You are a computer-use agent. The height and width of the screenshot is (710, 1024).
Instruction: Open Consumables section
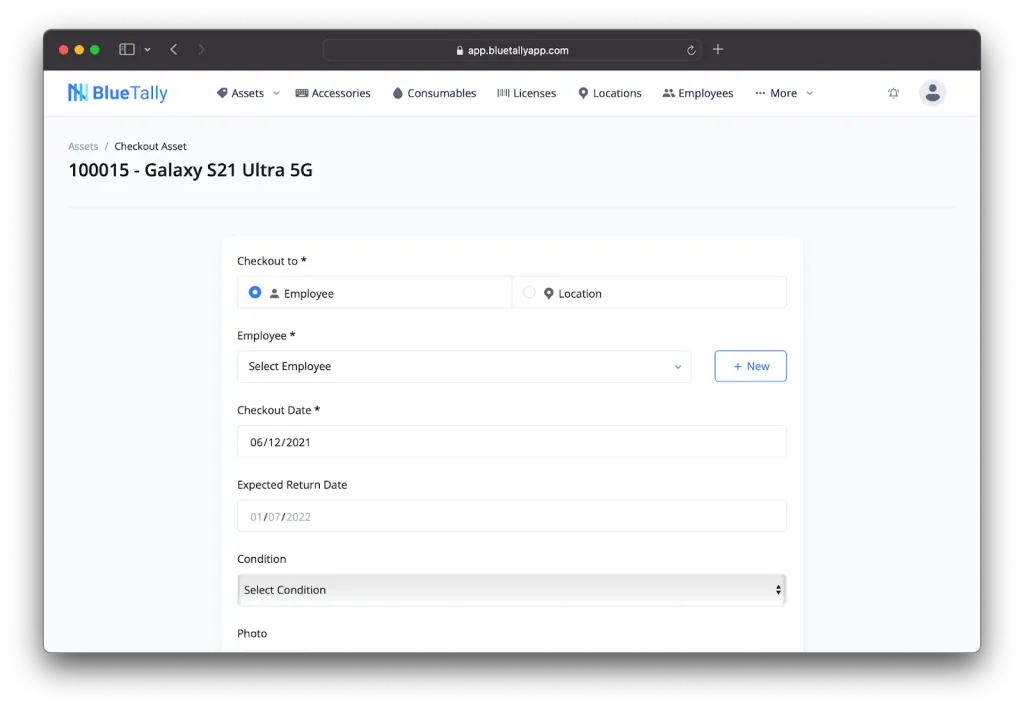click(434, 93)
